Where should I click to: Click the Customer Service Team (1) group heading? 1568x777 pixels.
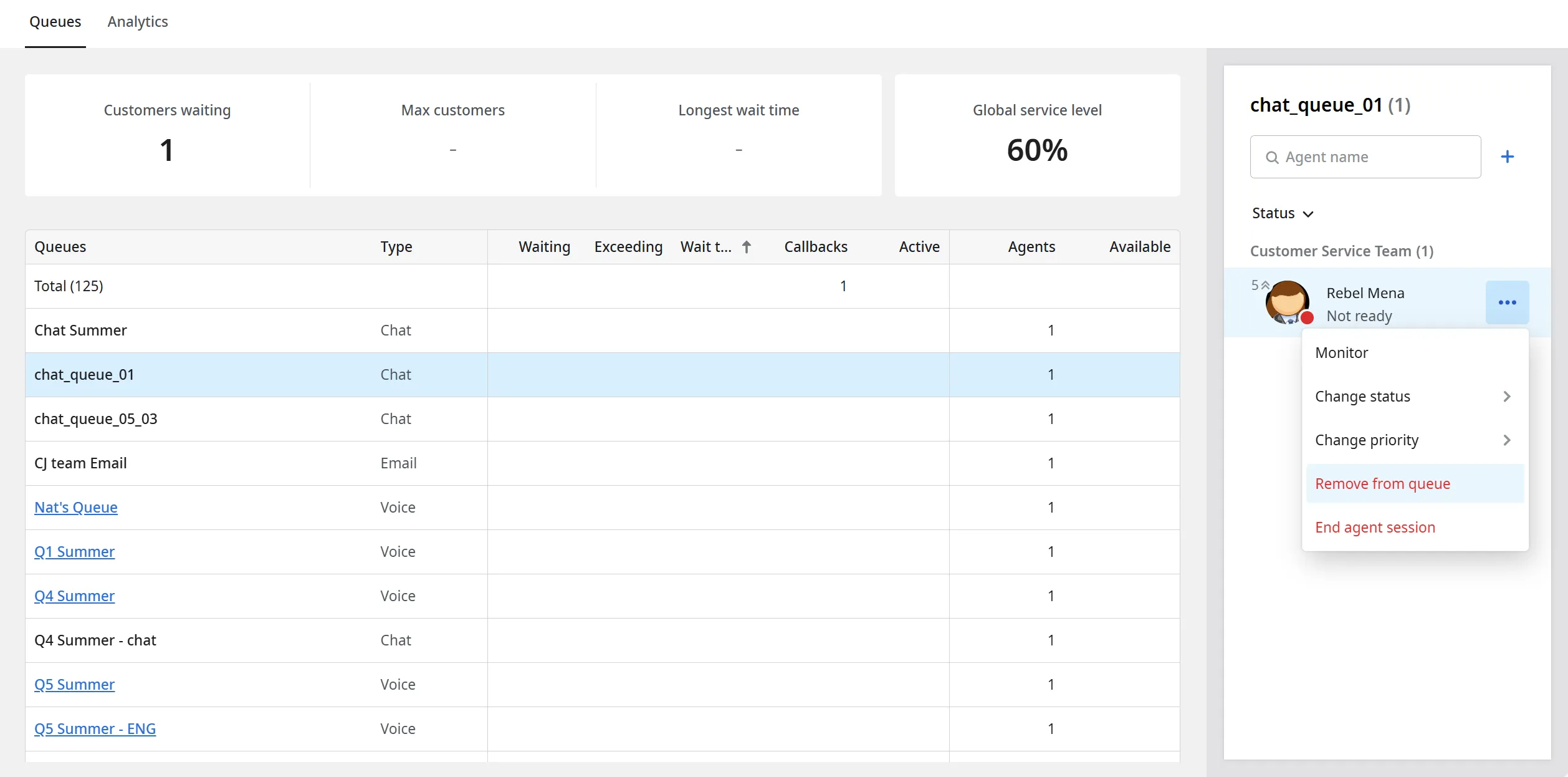1342,251
